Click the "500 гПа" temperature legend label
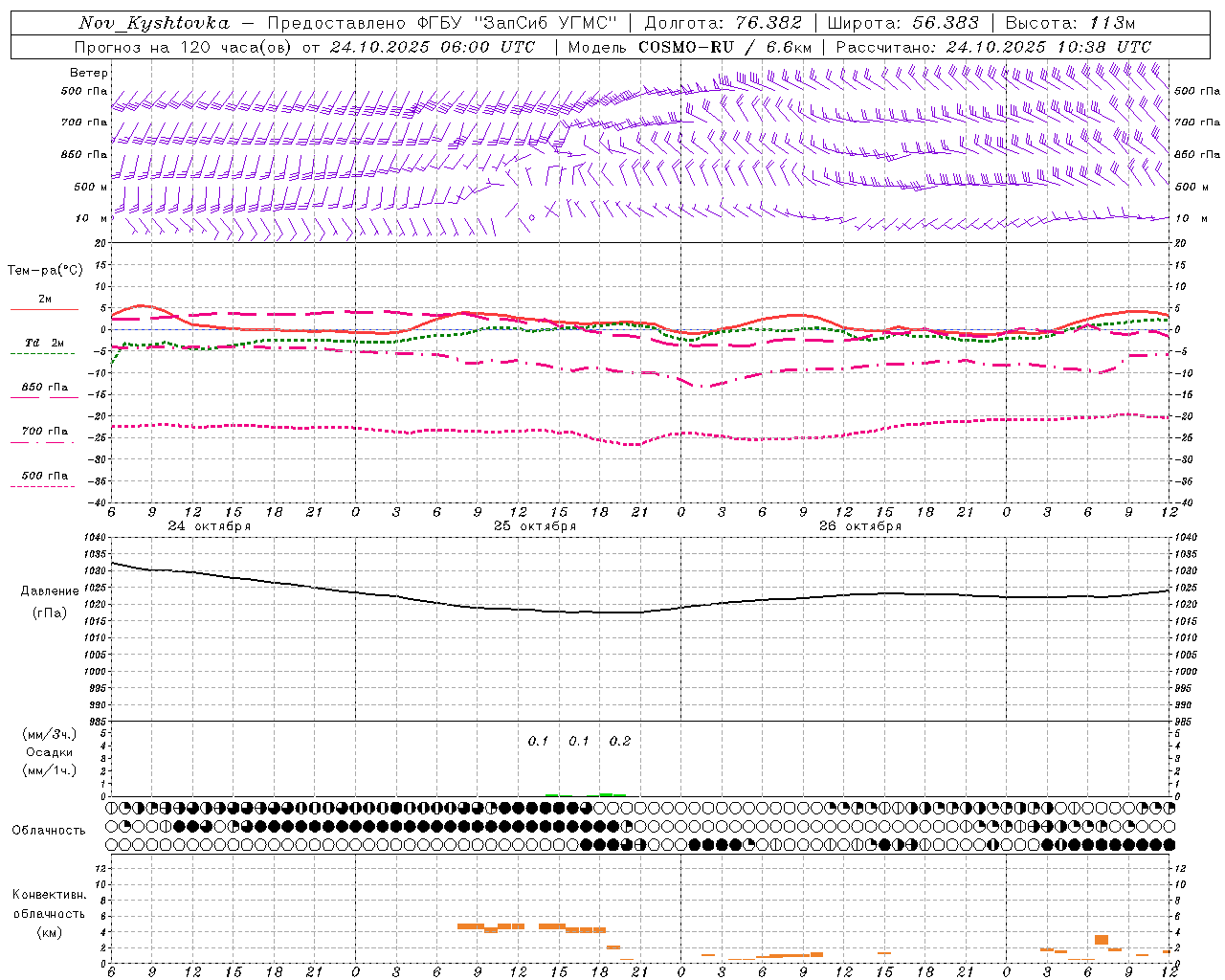1225x980 pixels. coord(45,476)
